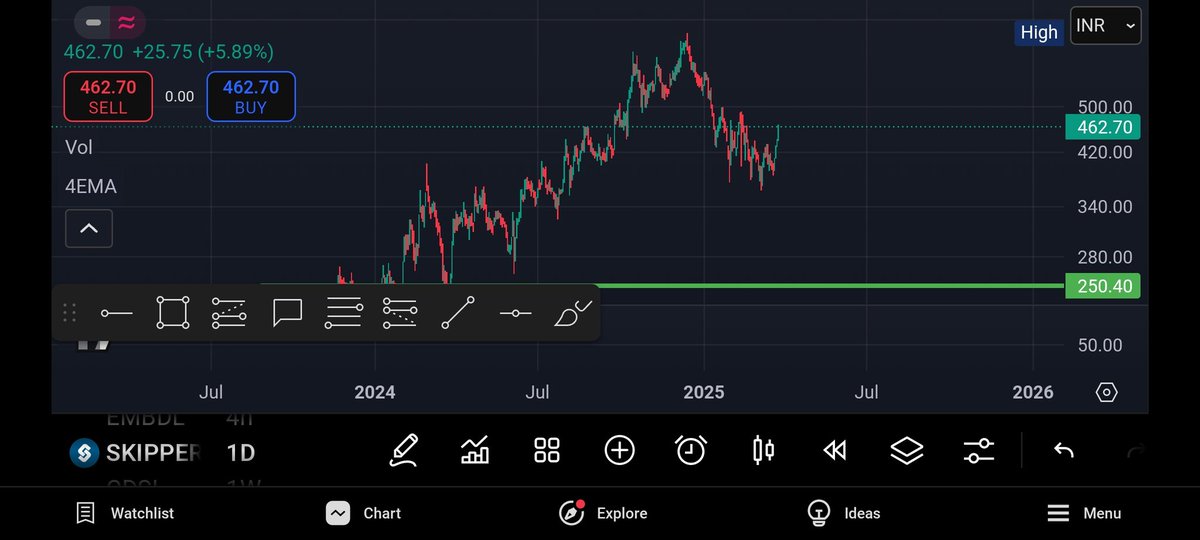Go to the Ideas tab
Screen dimensions: 1200x540
tap(844, 513)
